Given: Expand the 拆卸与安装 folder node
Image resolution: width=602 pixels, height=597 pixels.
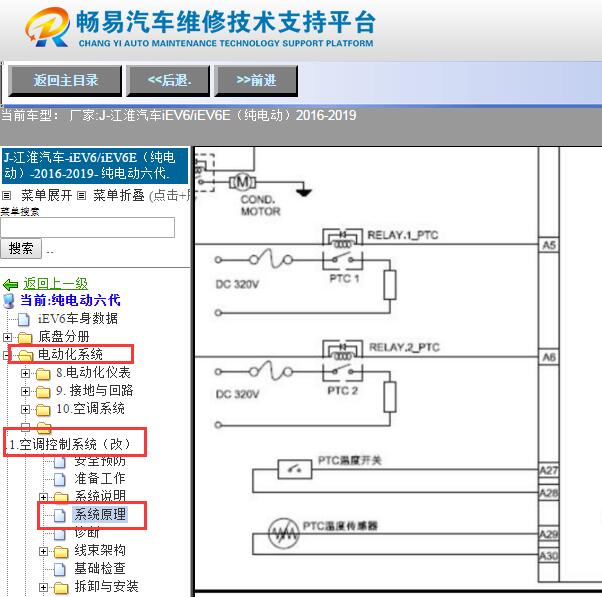Looking at the screenshot, I should point(43,587).
